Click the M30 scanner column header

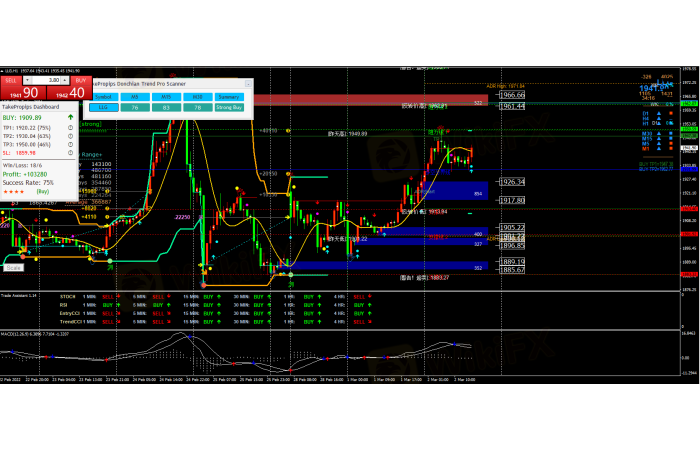point(197,97)
